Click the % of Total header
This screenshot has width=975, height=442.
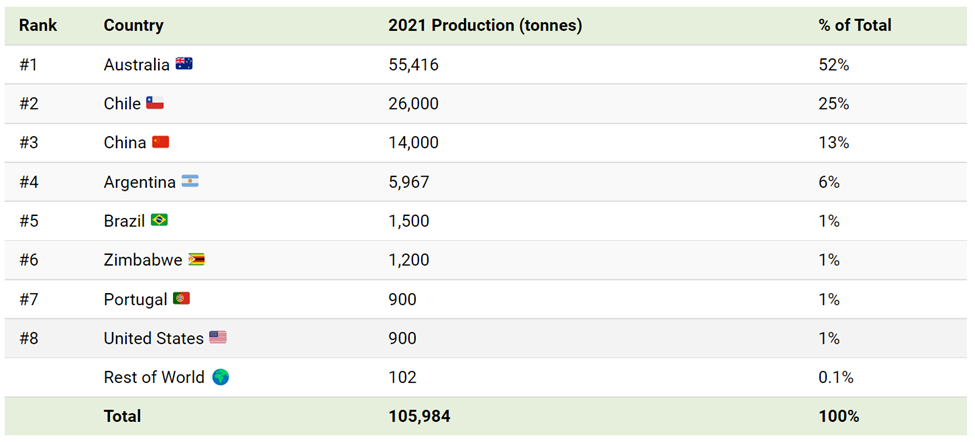(x=854, y=25)
